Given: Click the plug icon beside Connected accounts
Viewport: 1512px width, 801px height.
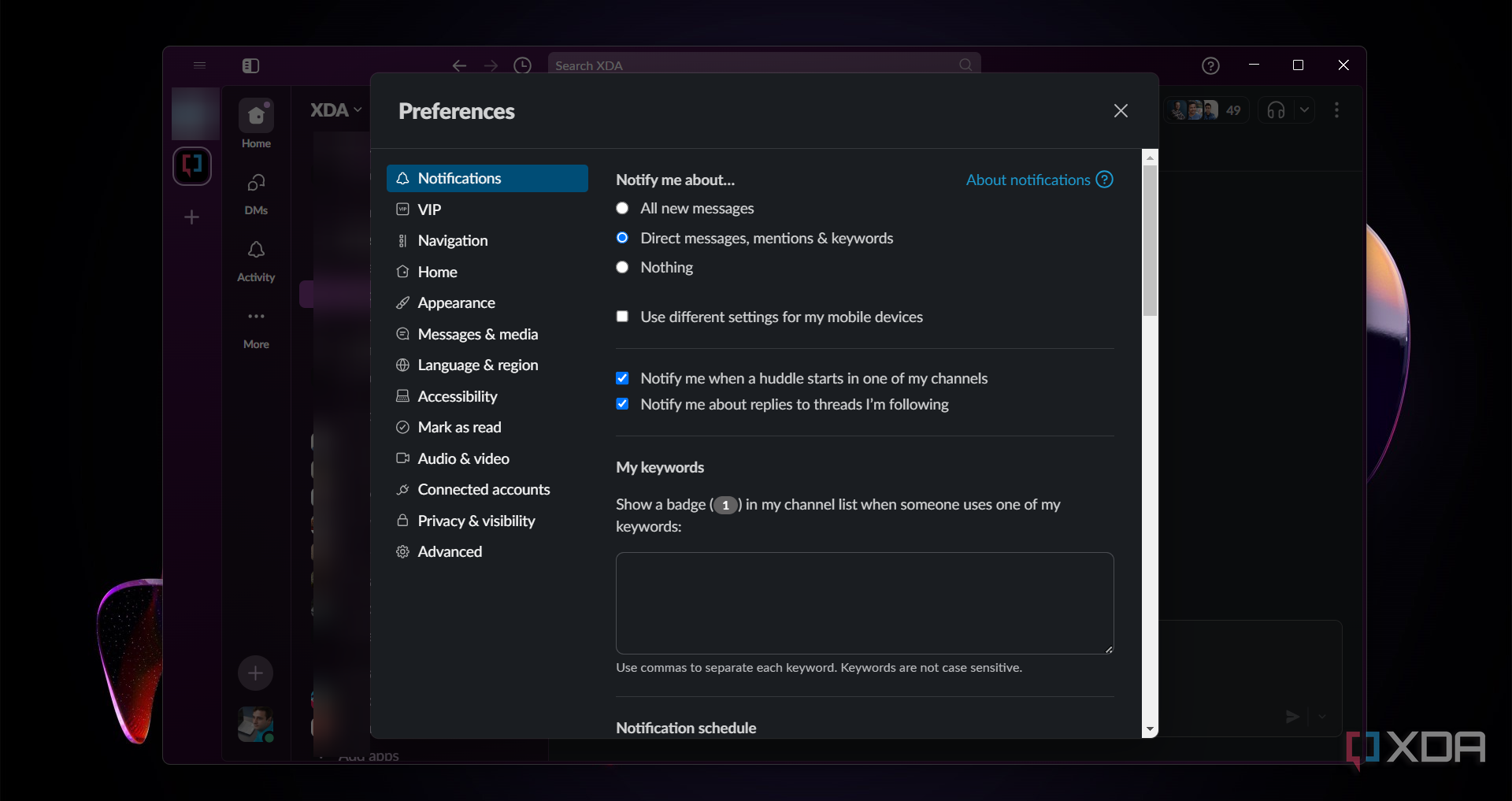Looking at the screenshot, I should click(x=402, y=489).
